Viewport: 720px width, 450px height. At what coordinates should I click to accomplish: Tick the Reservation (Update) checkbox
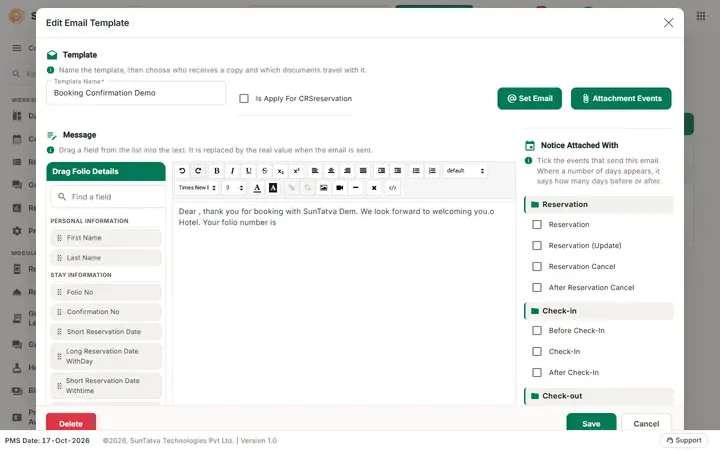(537, 246)
